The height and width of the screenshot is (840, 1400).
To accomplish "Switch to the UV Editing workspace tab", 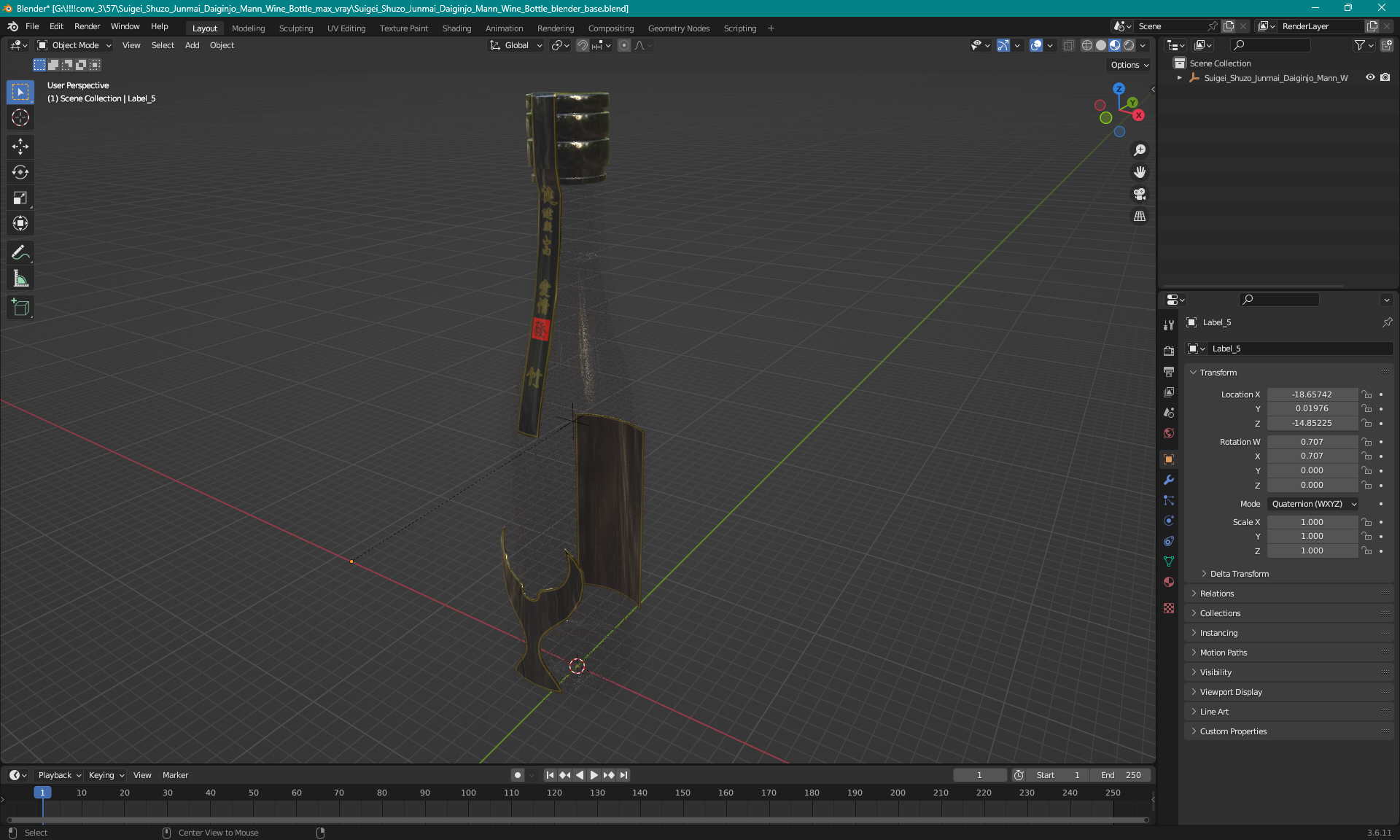I will point(346,28).
